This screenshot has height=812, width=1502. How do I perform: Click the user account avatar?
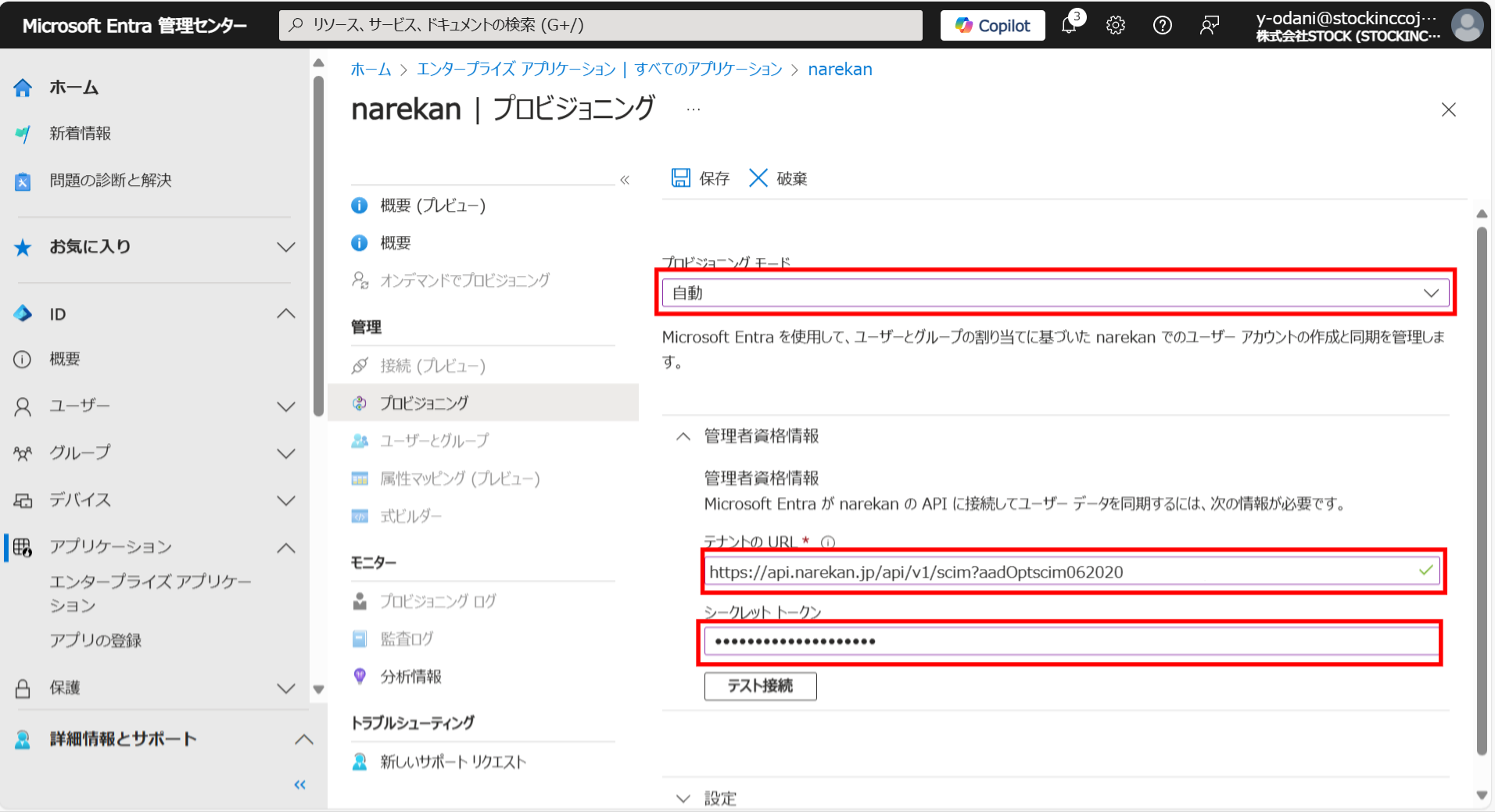1467,25
